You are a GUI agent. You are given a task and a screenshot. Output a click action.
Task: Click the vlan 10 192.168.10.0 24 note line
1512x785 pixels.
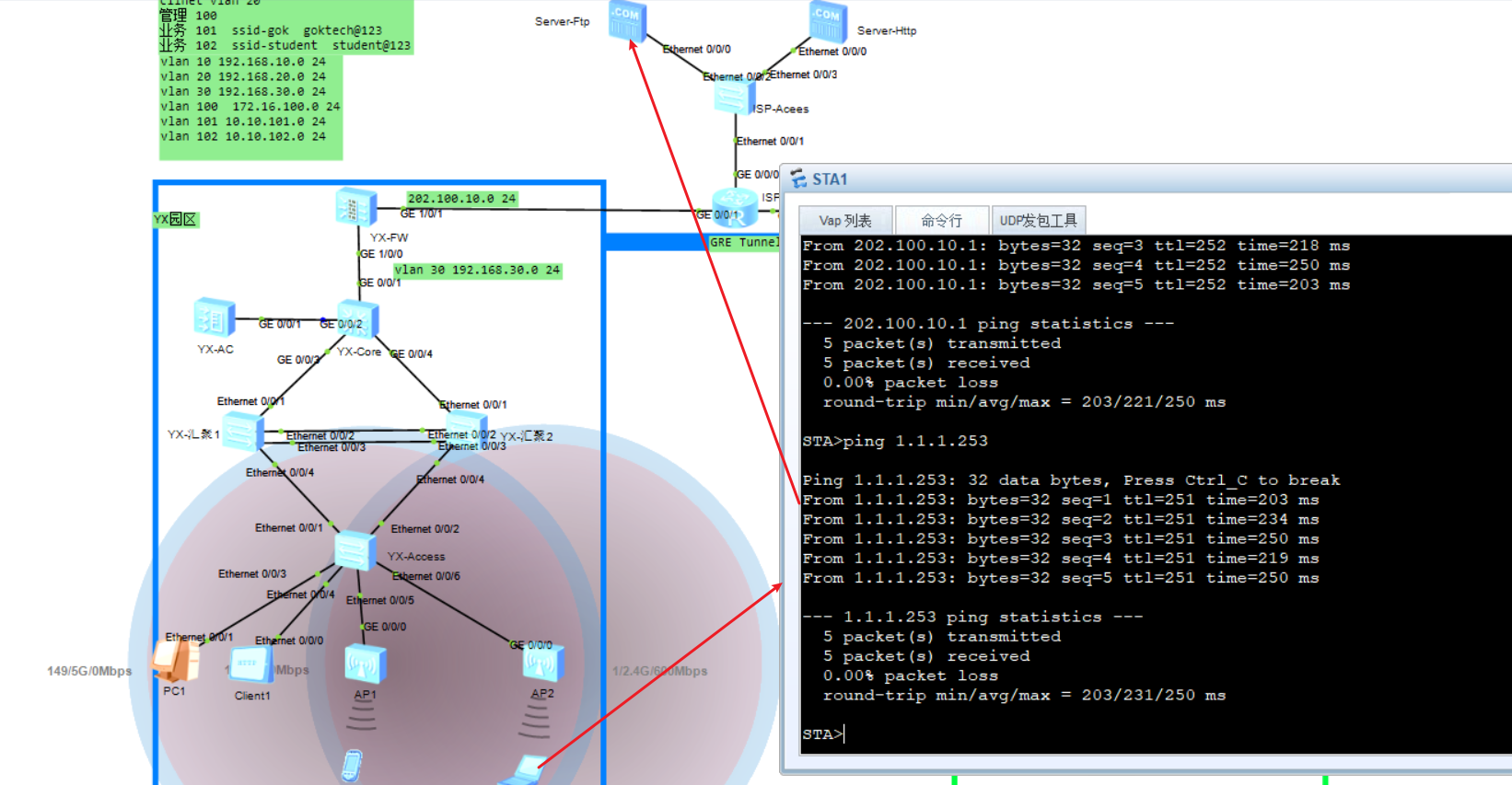click(x=243, y=62)
